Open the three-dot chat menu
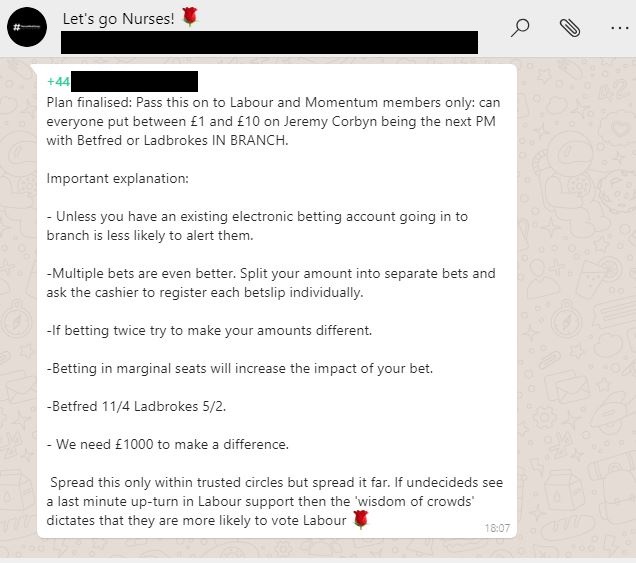The width and height of the screenshot is (636, 563). coord(618,28)
